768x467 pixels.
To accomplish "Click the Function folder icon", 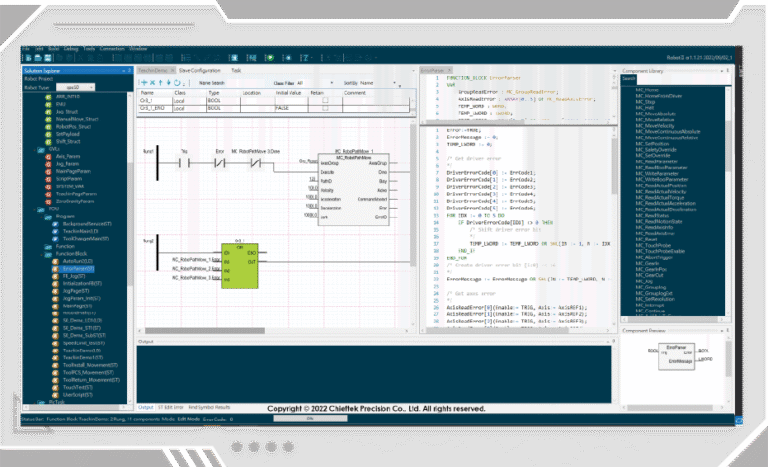I will pos(48,246).
